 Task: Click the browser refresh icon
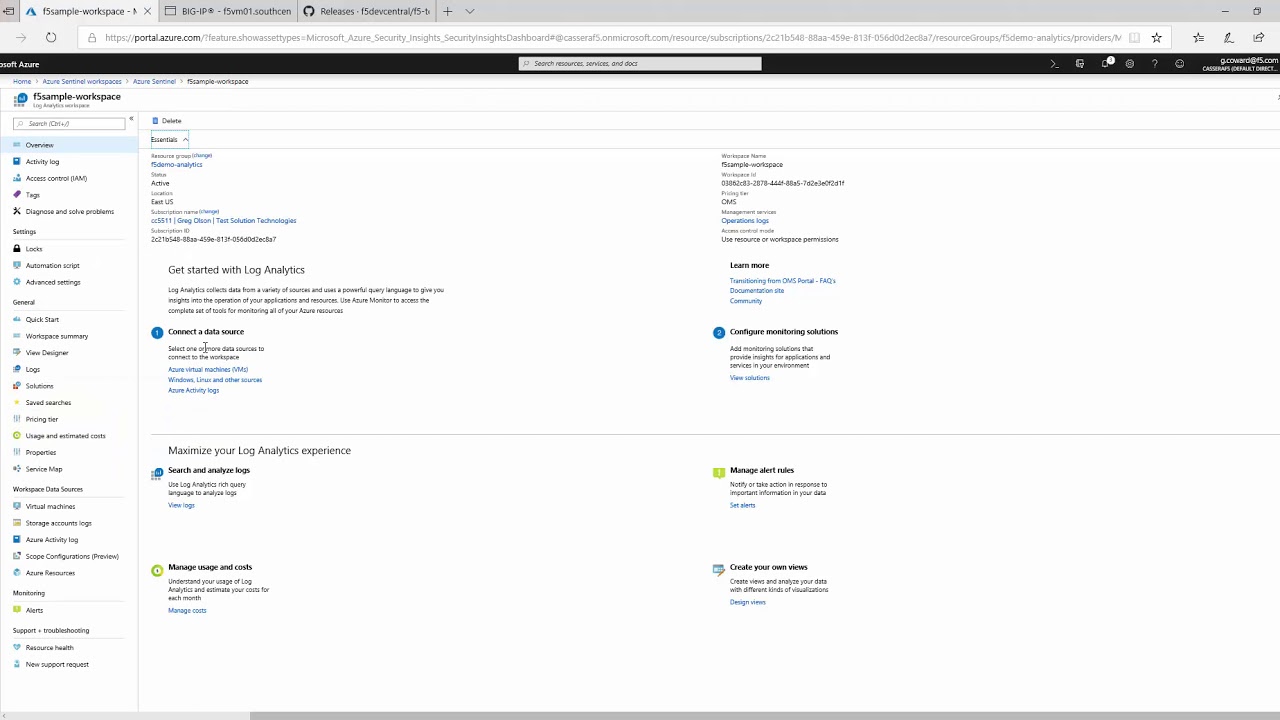pos(51,37)
